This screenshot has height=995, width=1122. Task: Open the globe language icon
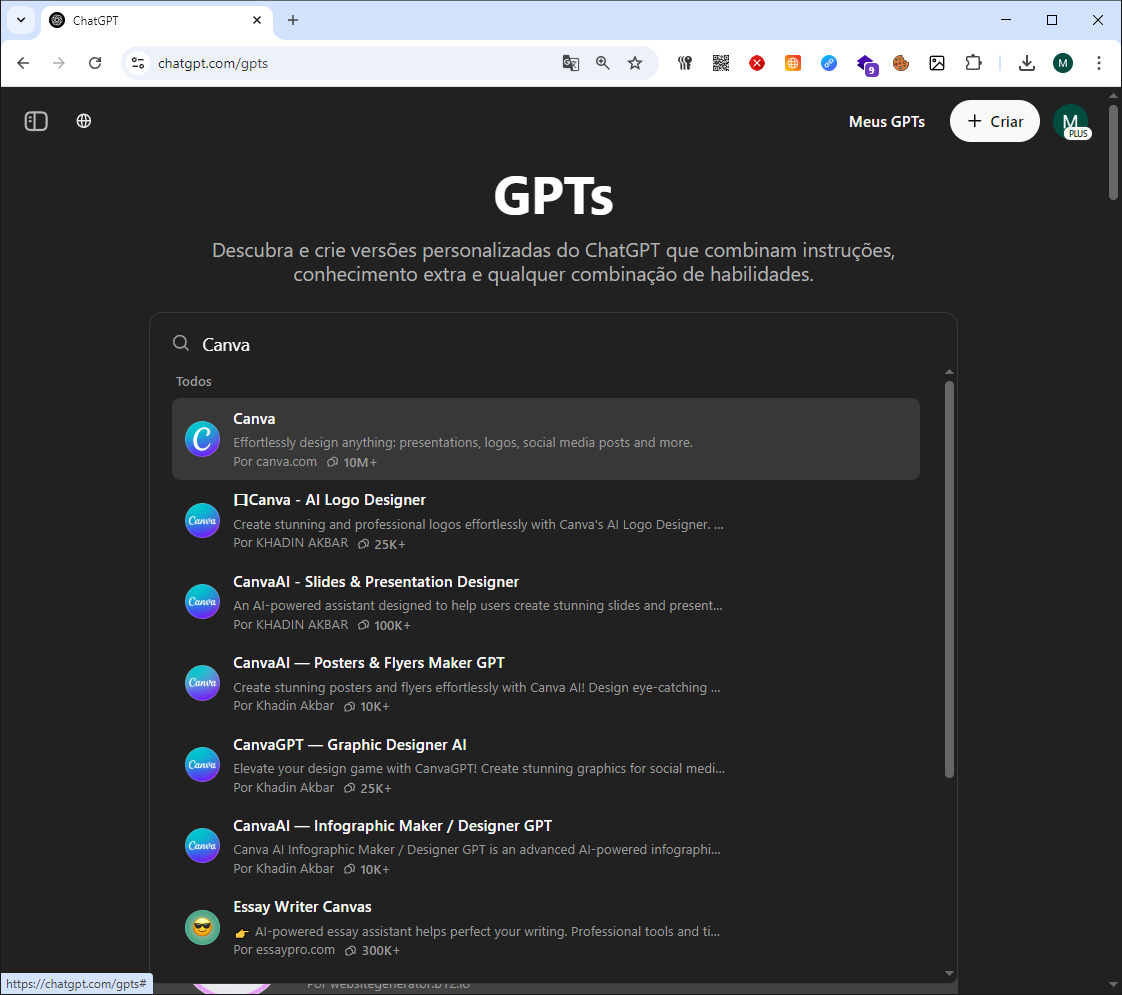(x=84, y=121)
